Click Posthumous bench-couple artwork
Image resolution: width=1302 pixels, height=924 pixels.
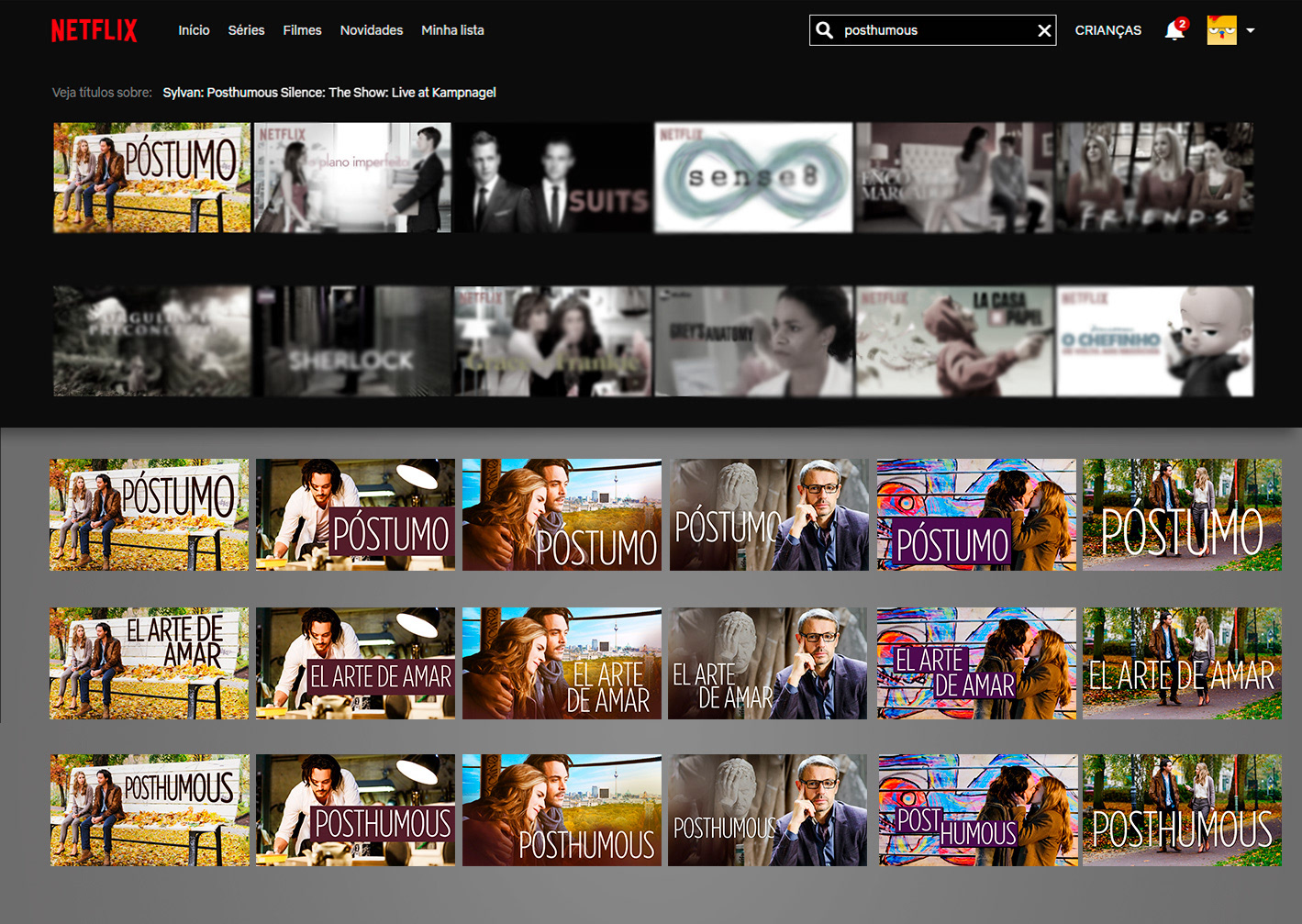coord(150,810)
